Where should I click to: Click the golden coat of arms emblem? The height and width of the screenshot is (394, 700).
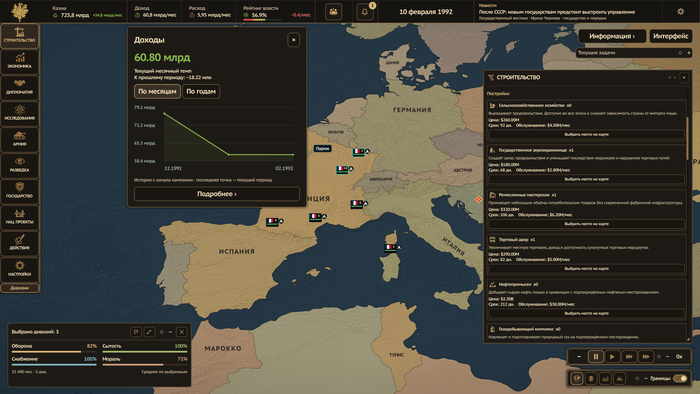[x=20, y=11]
